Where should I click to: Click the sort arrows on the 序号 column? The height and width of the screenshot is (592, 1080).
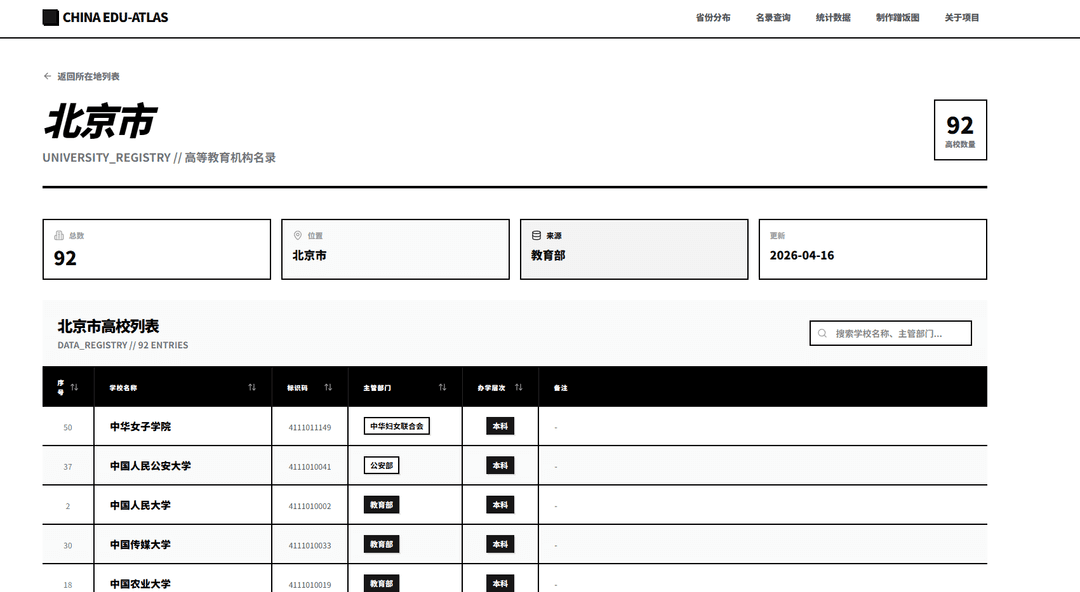point(75,387)
